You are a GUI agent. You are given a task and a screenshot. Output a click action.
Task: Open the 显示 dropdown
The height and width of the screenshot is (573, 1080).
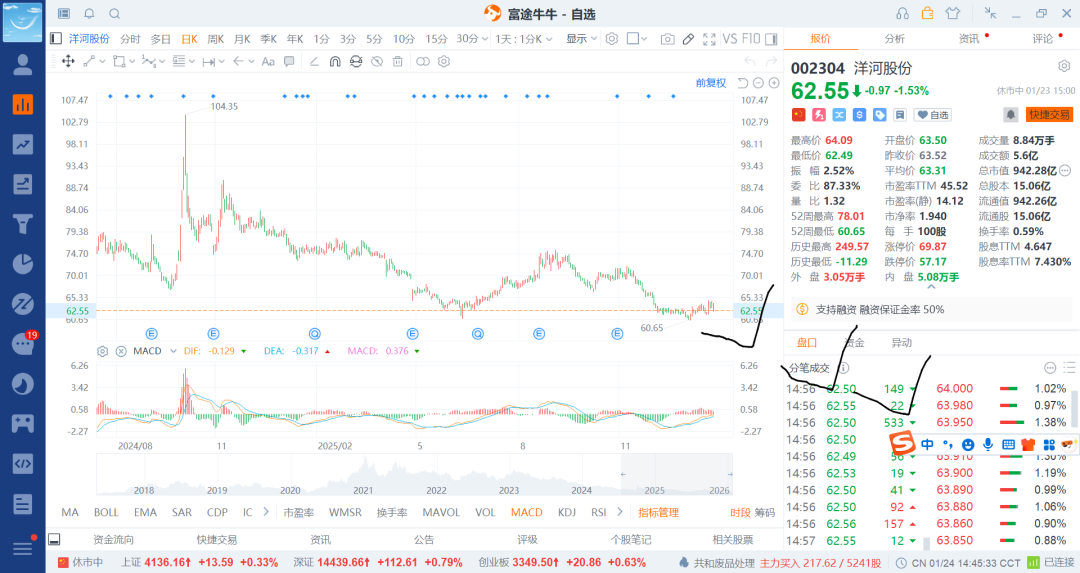point(581,39)
